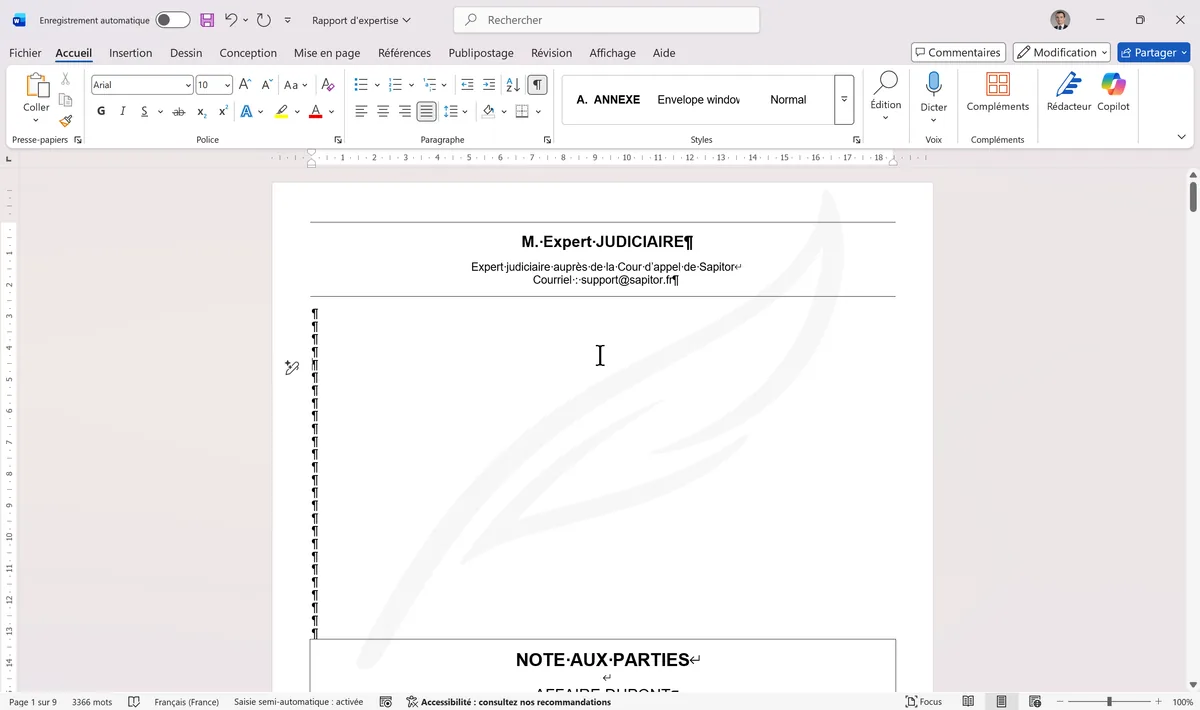Open the Révision tab
This screenshot has width=1200, height=710.
[551, 52]
